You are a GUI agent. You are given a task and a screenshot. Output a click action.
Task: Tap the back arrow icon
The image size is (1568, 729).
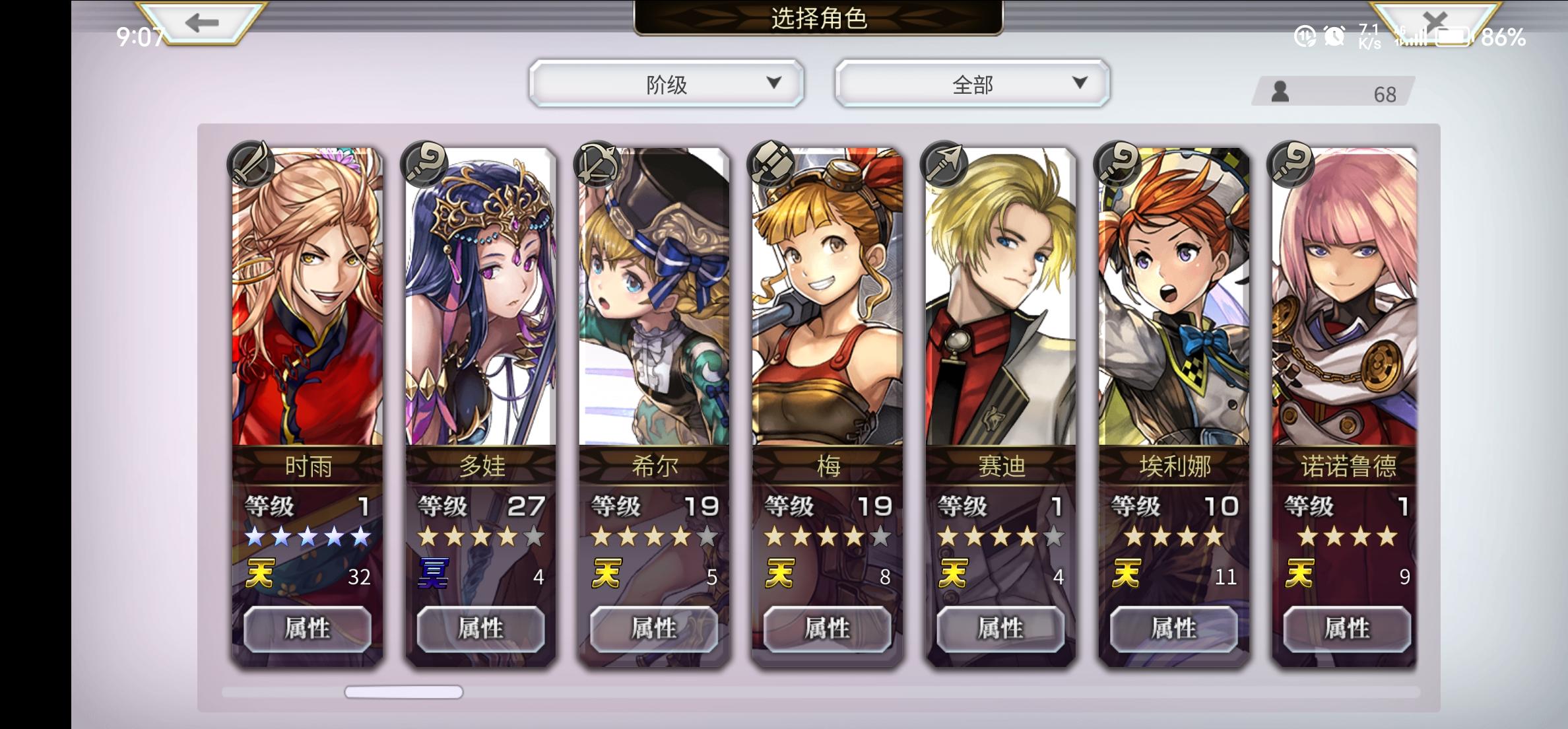click(201, 23)
